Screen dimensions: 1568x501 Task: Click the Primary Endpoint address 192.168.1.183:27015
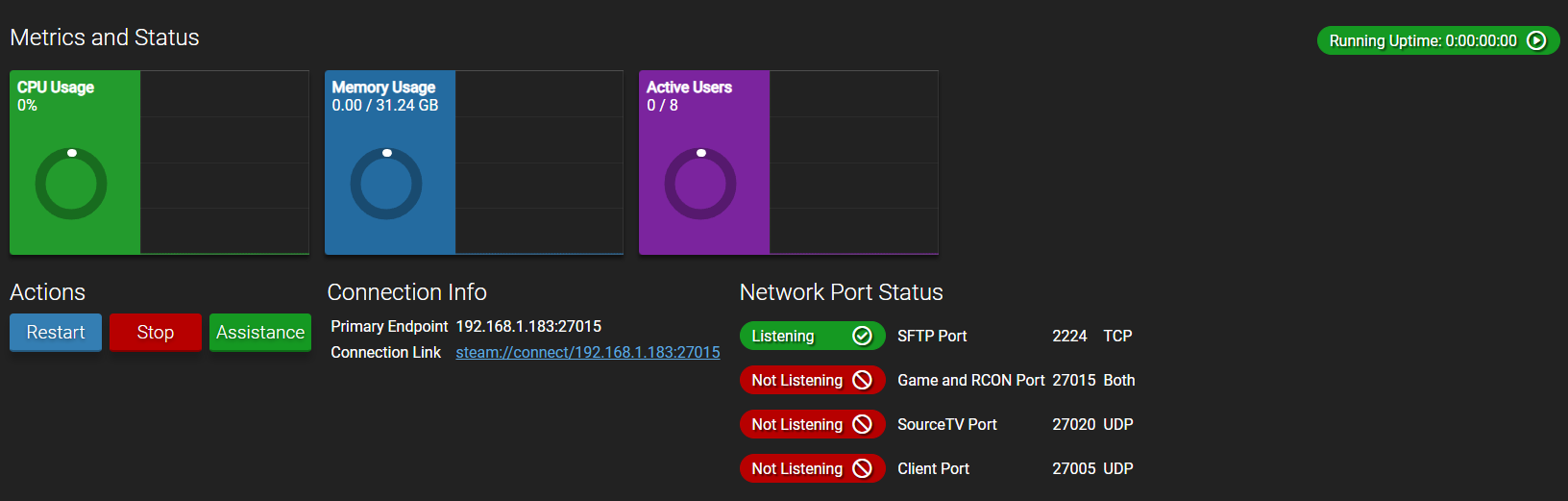coord(528,327)
